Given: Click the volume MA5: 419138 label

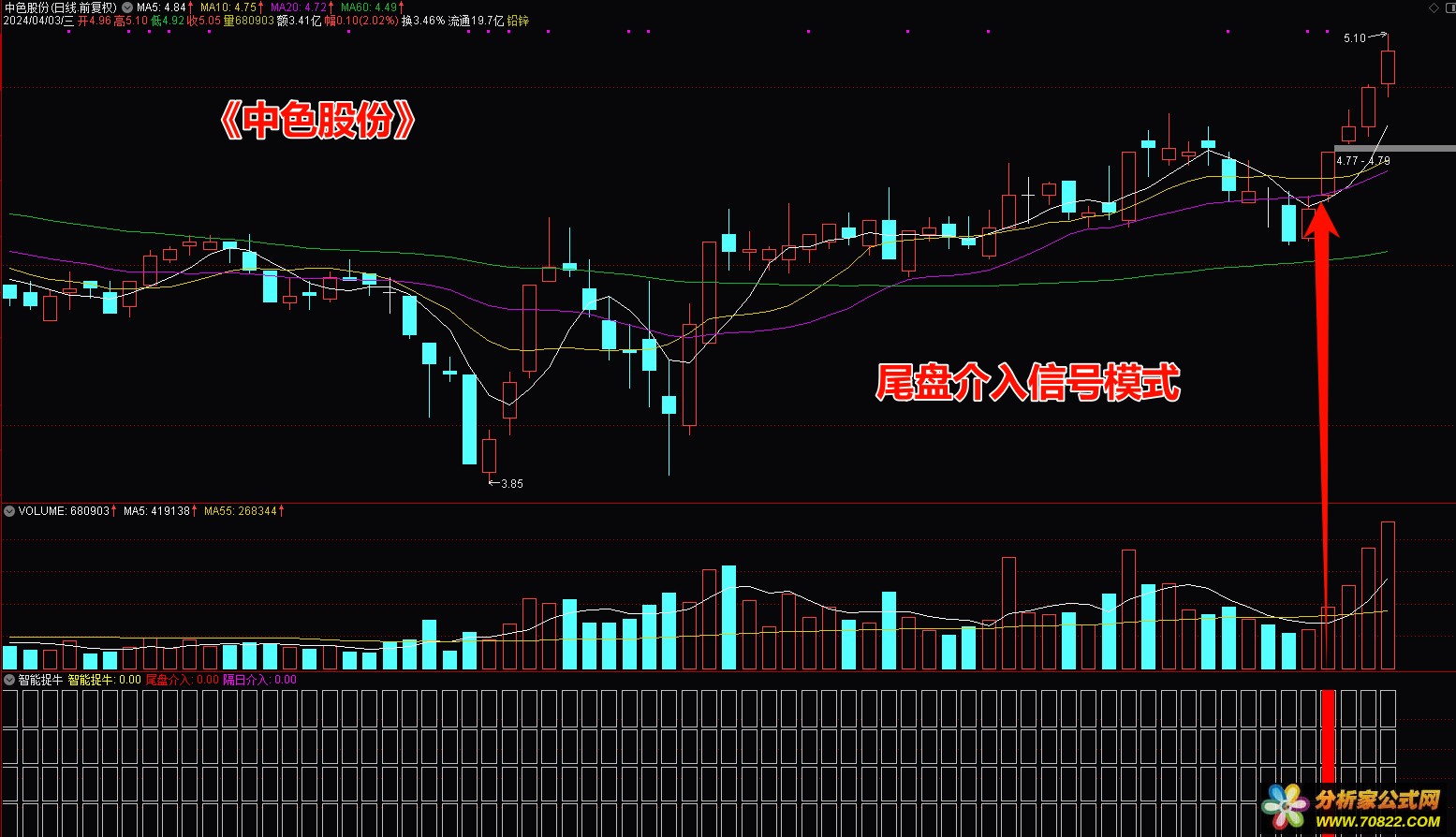Looking at the screenshot, I should coord(156,511).
